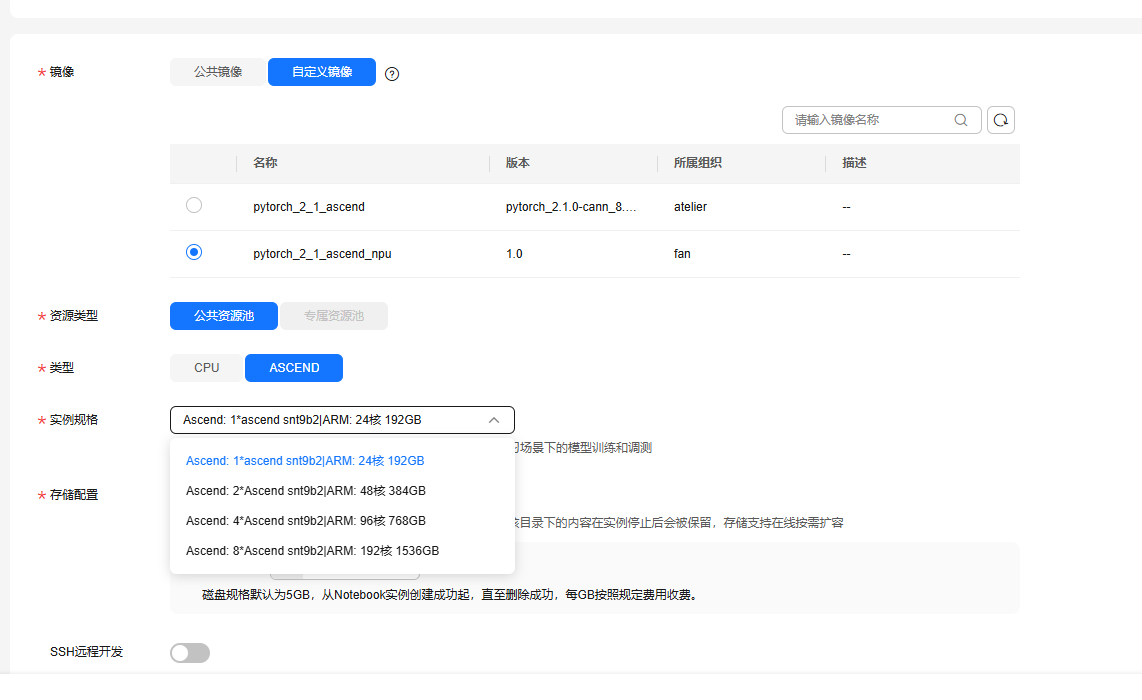Screen dimensions: 1142x700
Task: Click the 请输入镜像名称 search input field
Action: pos(865,120)
